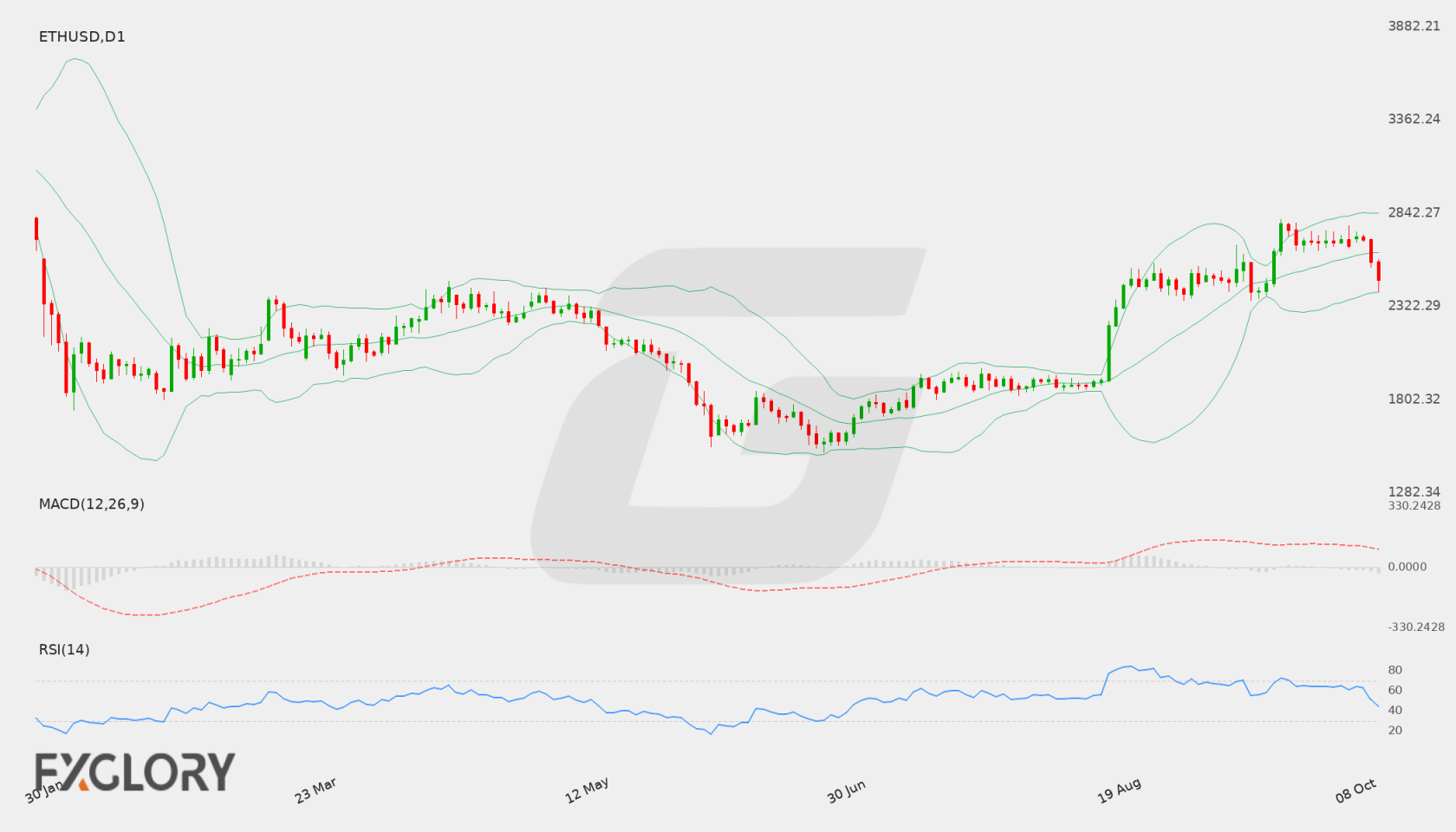
Task: Select the 2842.27 price axis label
Action: pyautogui.click(x=1414, y=212)
